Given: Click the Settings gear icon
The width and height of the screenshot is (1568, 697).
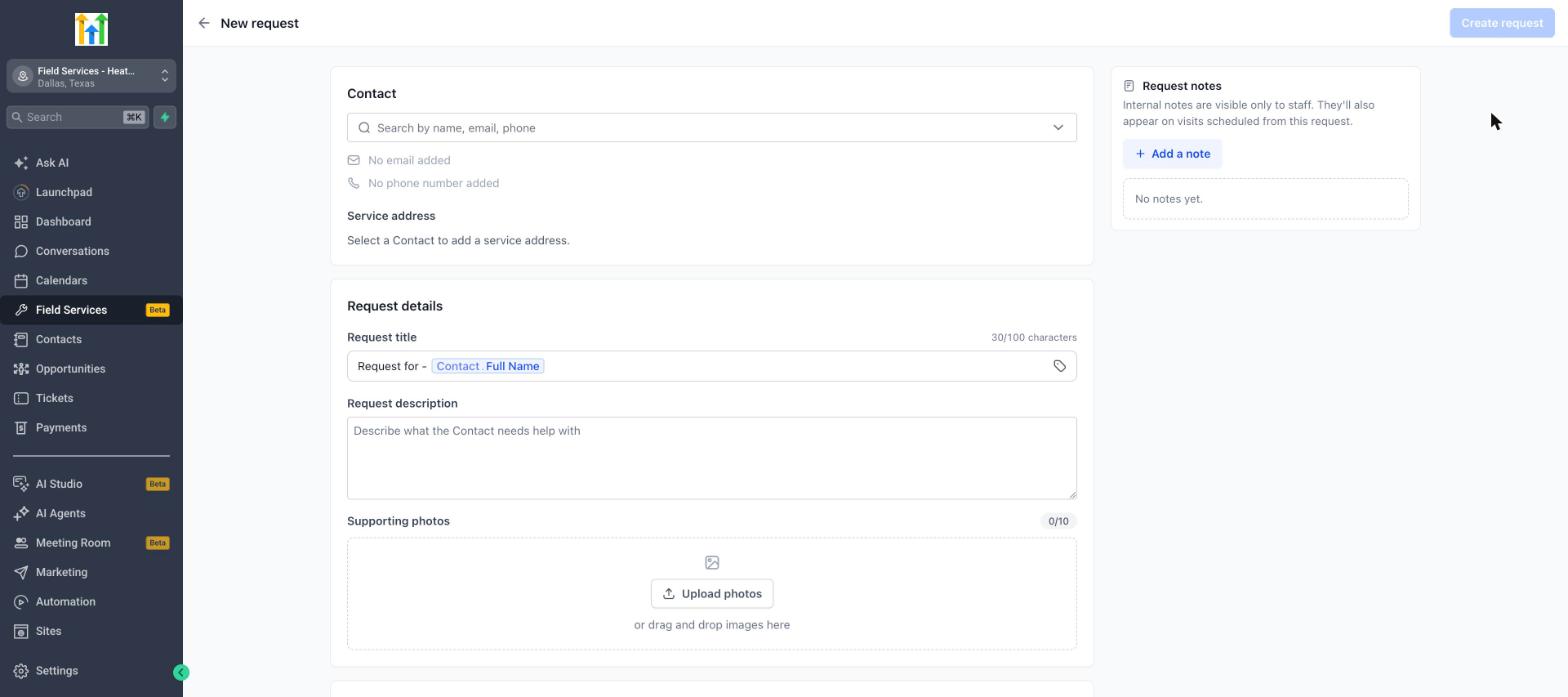Looking at the screenshot, I should click(21, 671).
